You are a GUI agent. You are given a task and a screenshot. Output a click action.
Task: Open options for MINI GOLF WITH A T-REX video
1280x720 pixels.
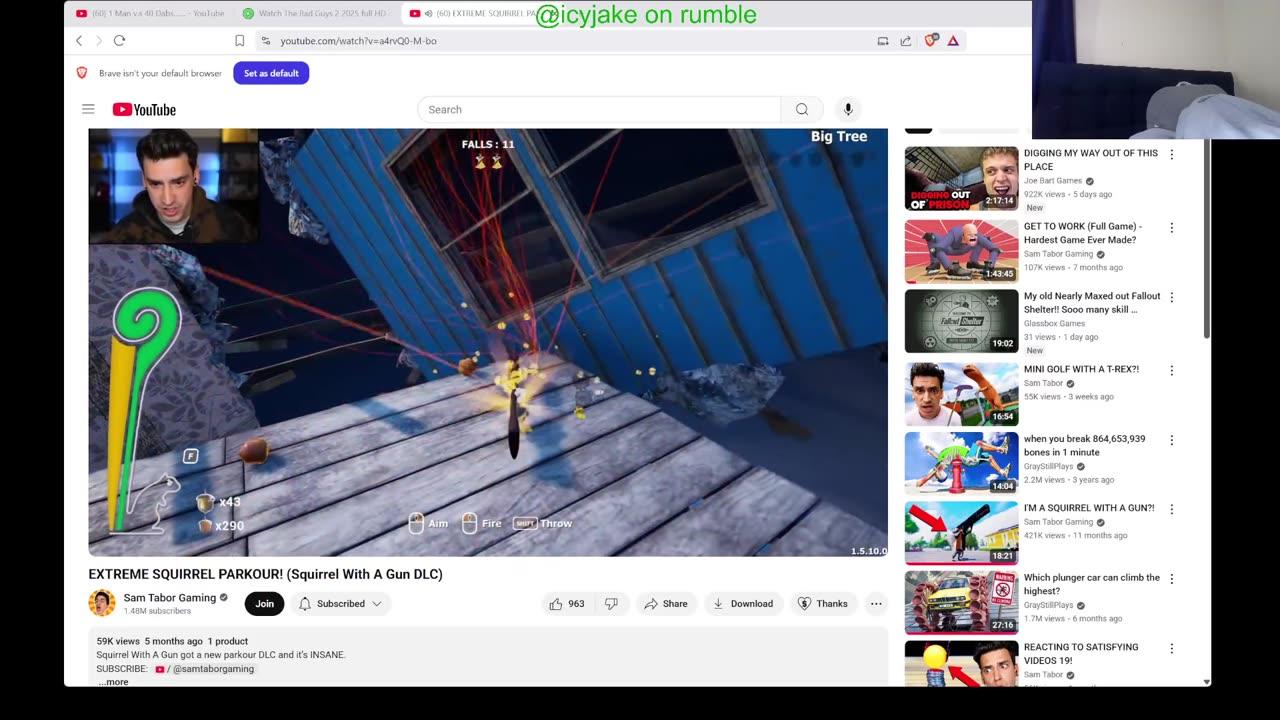pyautogui.click(x=1172, y=370)
